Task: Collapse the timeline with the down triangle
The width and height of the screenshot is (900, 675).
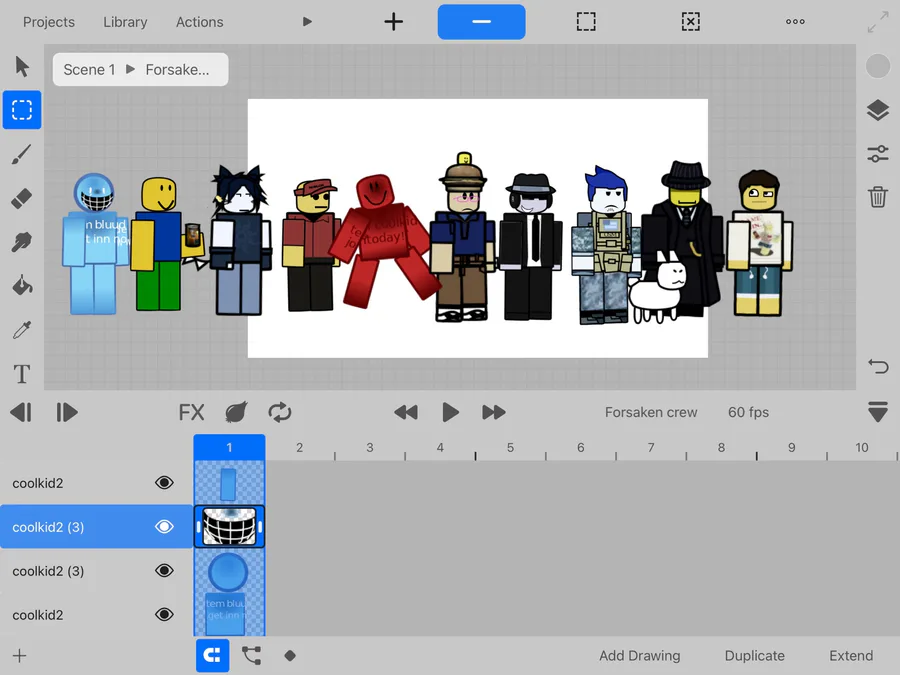Action: (878, 412)
